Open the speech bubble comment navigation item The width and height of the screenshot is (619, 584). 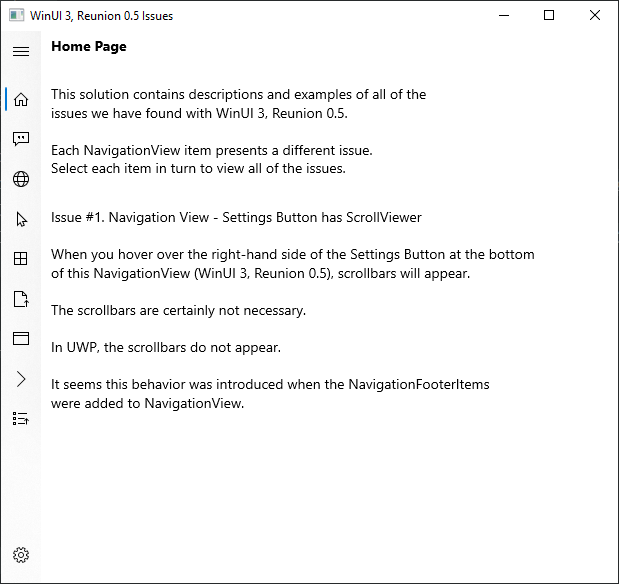pyautogui.click(x=21, y=139)
